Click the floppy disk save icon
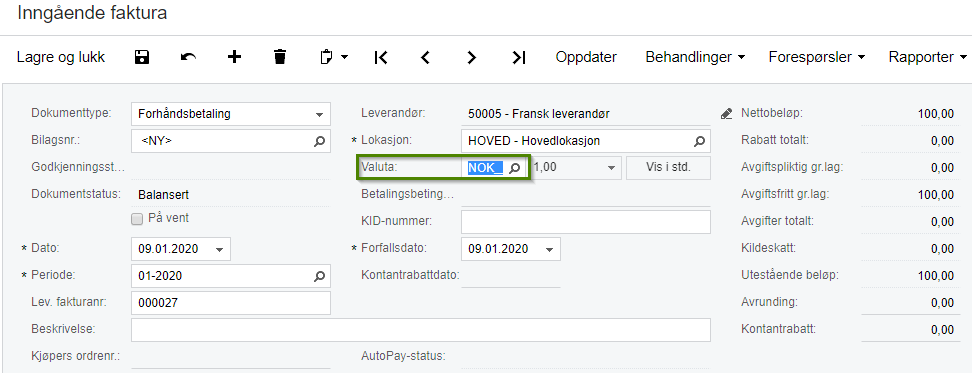Screen dimensions: 972x373 pos(142,58)
